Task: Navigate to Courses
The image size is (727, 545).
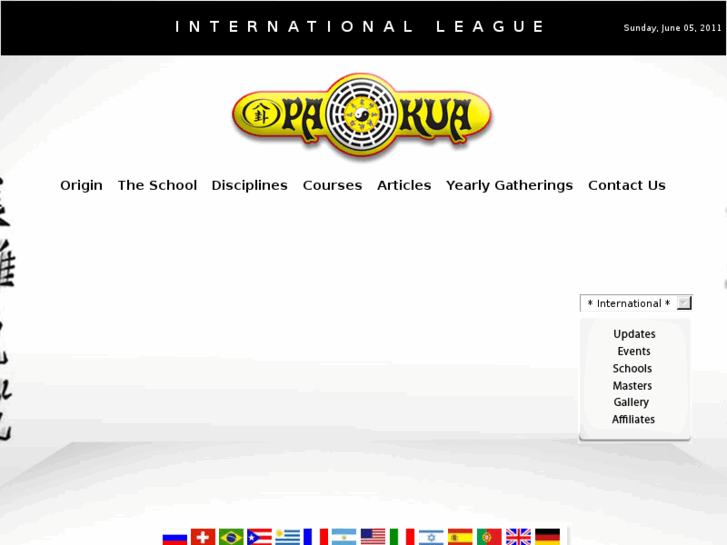Action: (332, 185)
